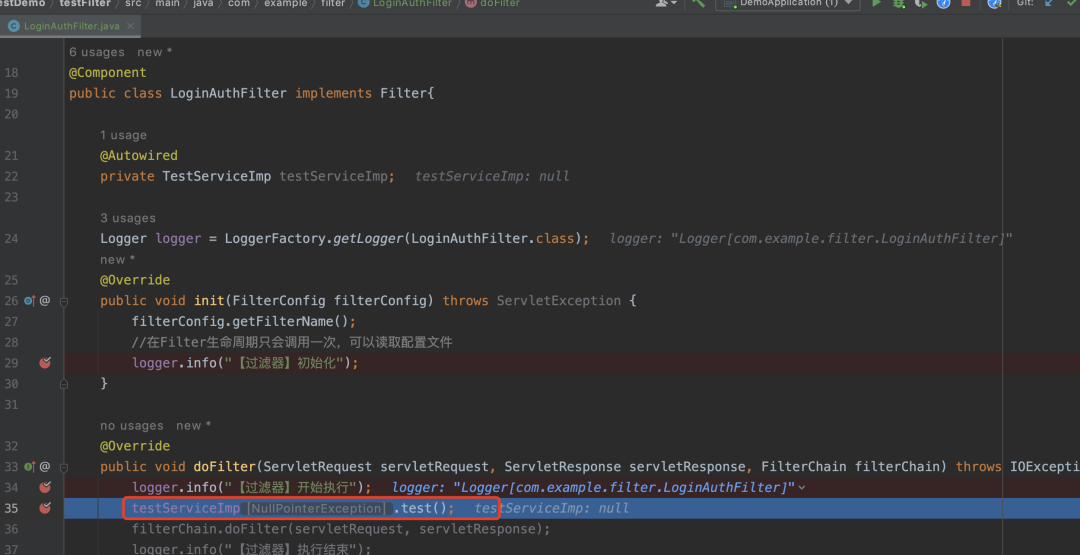The width and height of the screenshot is (1080, 555).
Task: Click the 'implements' keyword on line 19
Action: [x=333, y=94]
